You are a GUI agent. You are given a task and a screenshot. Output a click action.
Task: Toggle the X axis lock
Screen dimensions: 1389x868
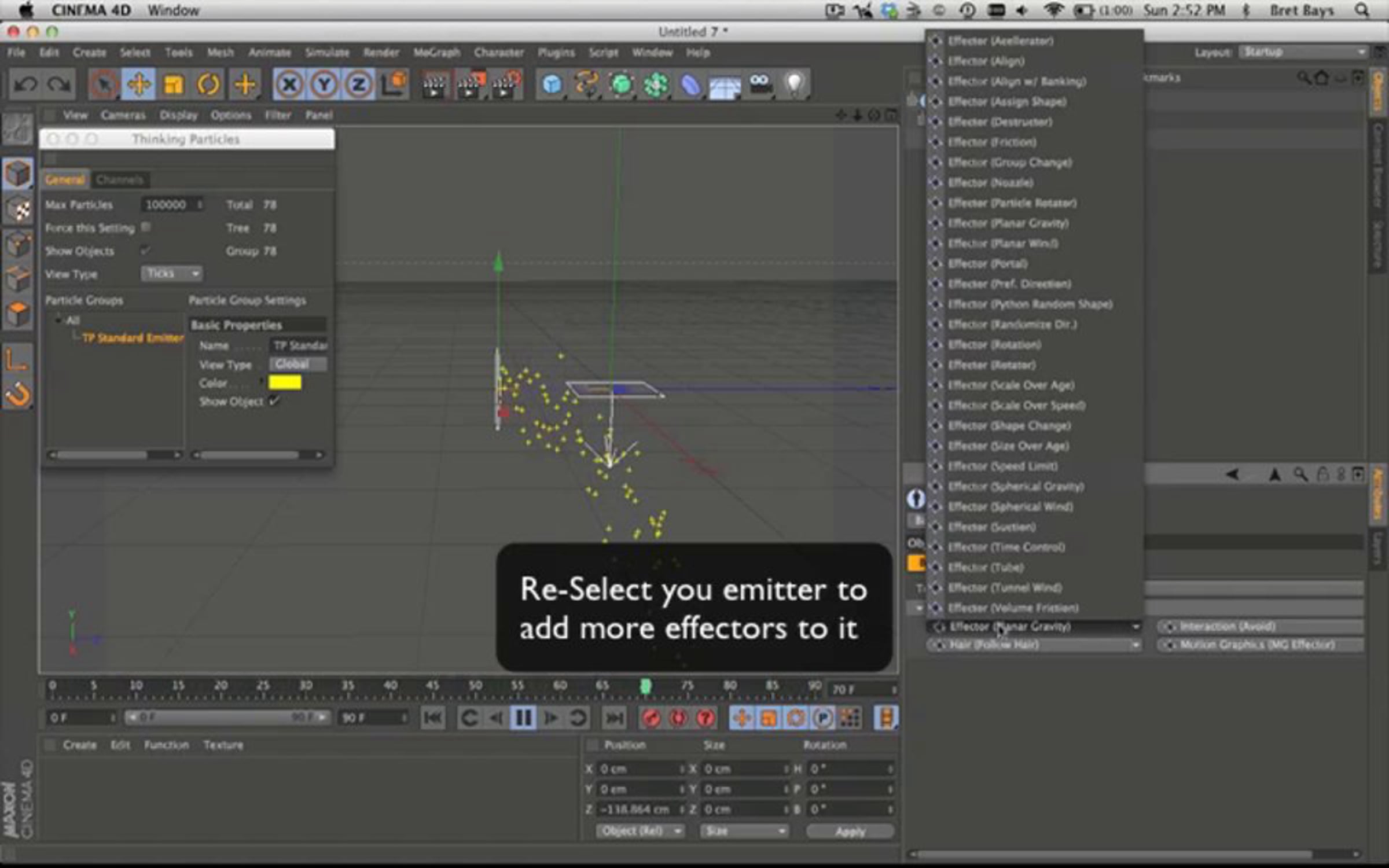pos(289,84)
